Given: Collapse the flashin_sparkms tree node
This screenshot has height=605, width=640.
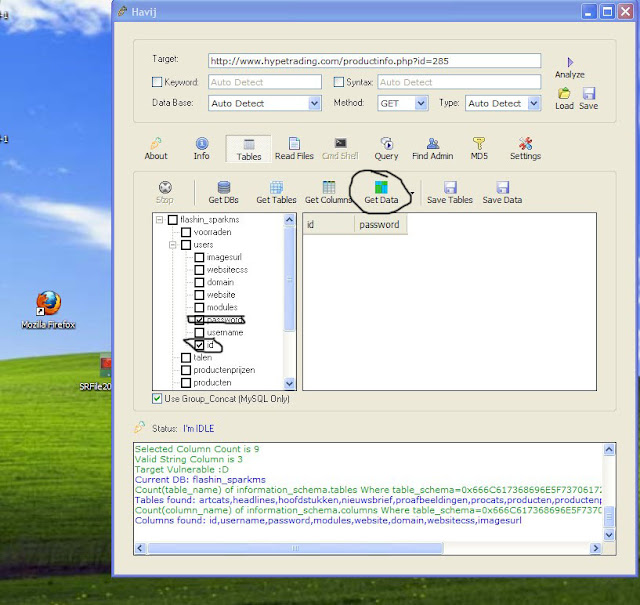Looking at the screenshot, I should [160, 220].
